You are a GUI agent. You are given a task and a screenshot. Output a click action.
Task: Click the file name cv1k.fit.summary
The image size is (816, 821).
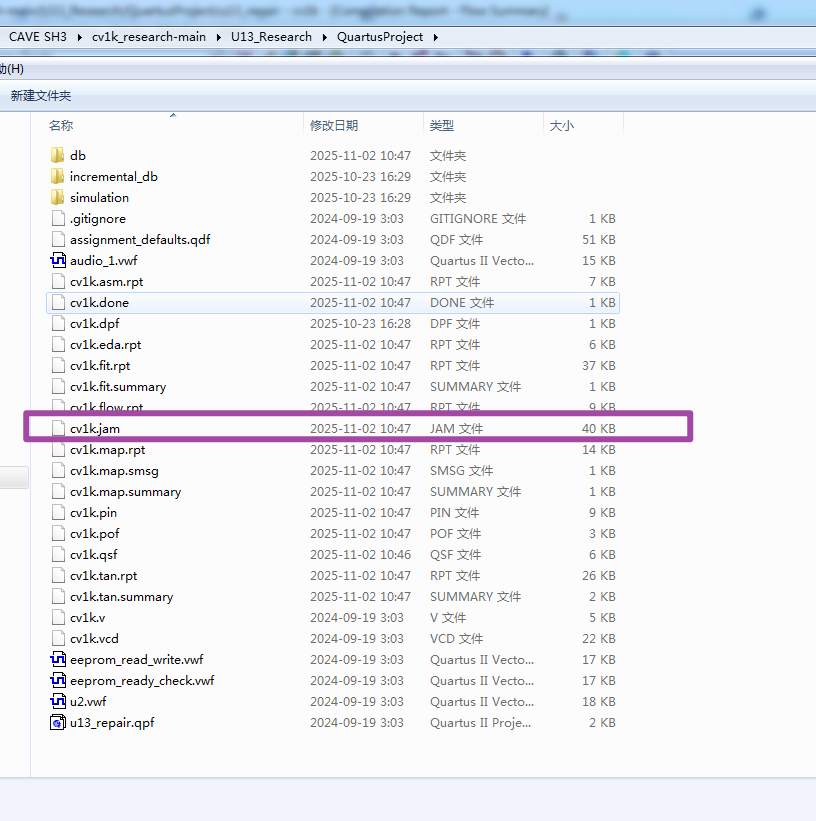coord(118,387)
